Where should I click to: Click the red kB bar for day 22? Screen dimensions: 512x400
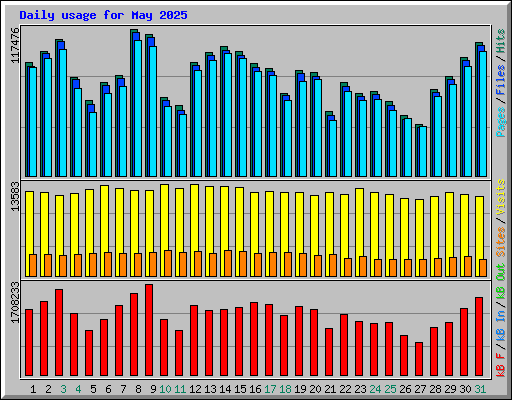(344, 345)
